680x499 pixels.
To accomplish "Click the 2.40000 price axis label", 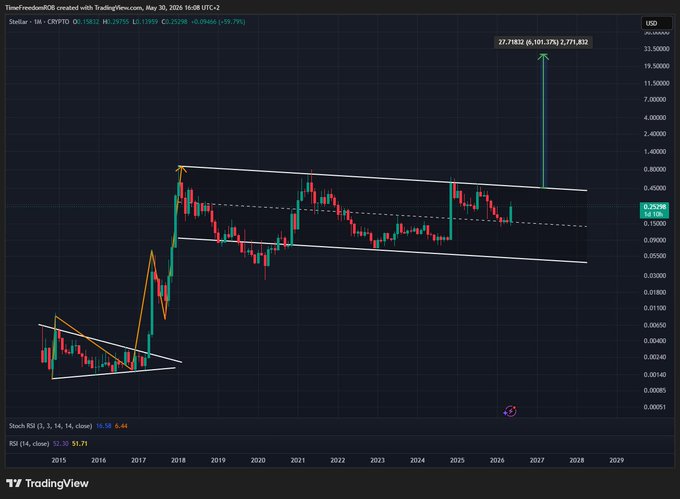I will pyautogui.click(x=655, y=134).
